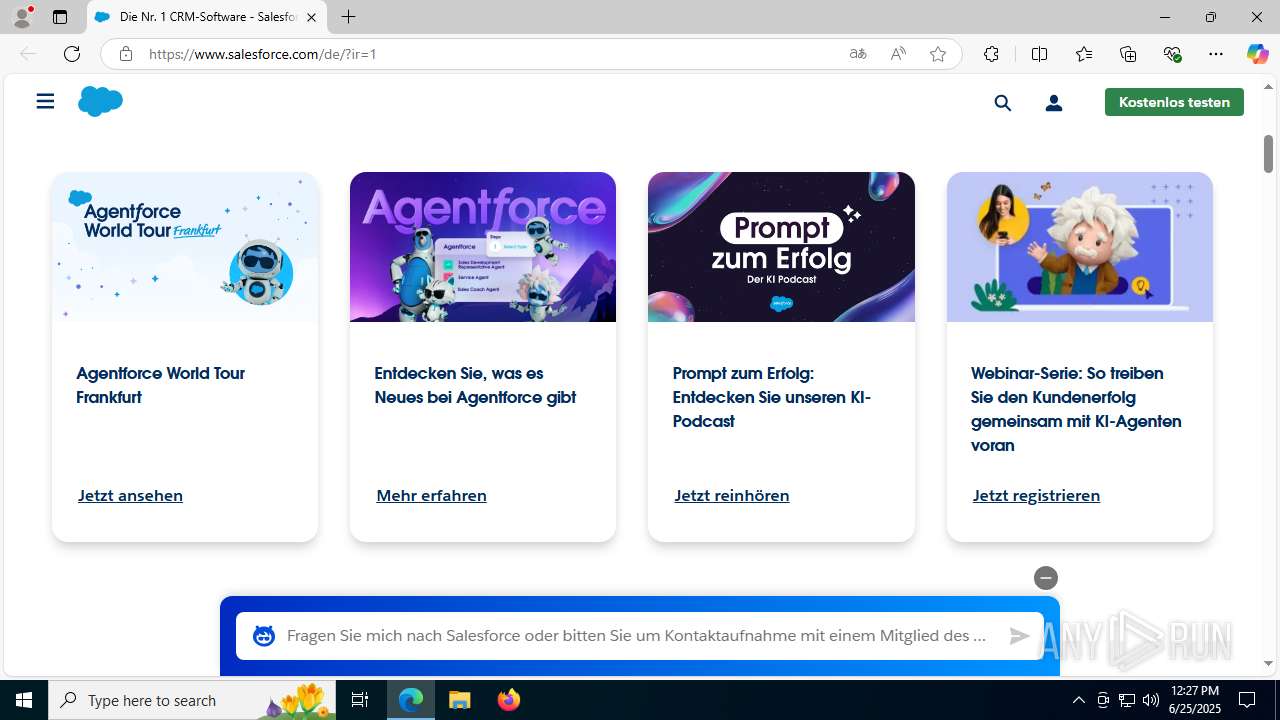Open the Collections icon
Screen dimensions: 1280x720
coord(1128,54)
